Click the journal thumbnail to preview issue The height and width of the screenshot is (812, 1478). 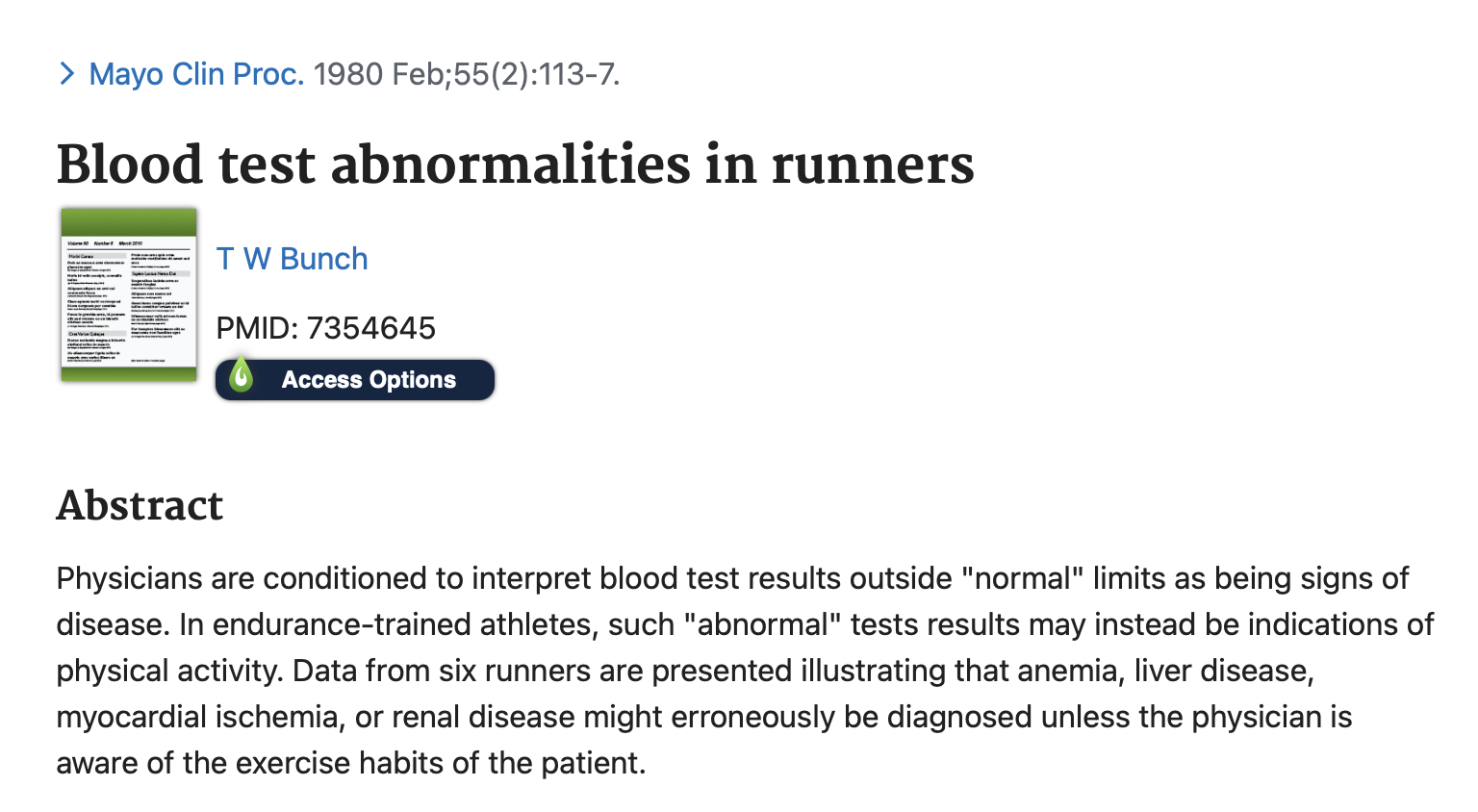[128, 293]
